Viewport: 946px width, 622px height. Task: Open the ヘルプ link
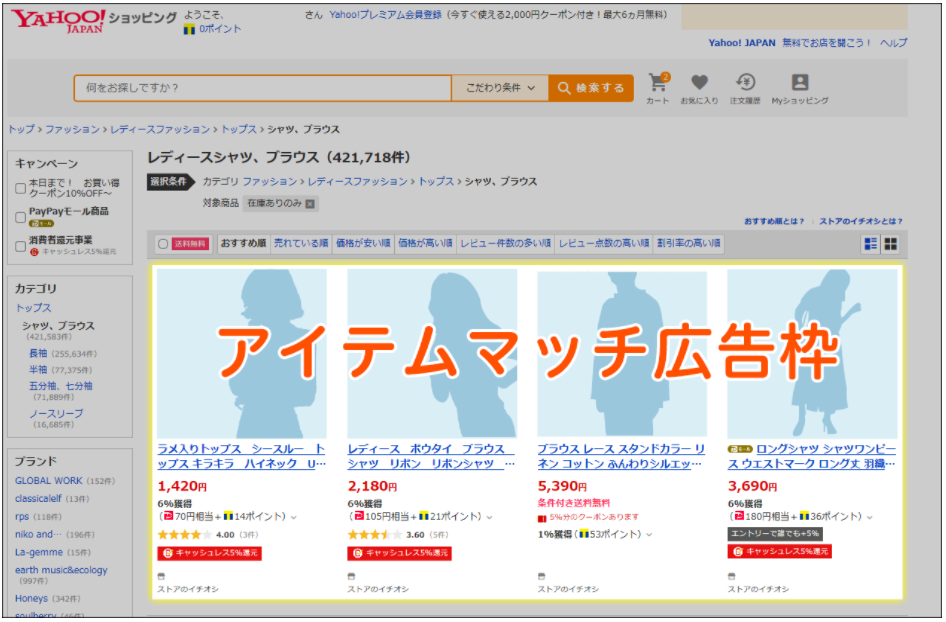pyautogui.click(x=894, y=43)
